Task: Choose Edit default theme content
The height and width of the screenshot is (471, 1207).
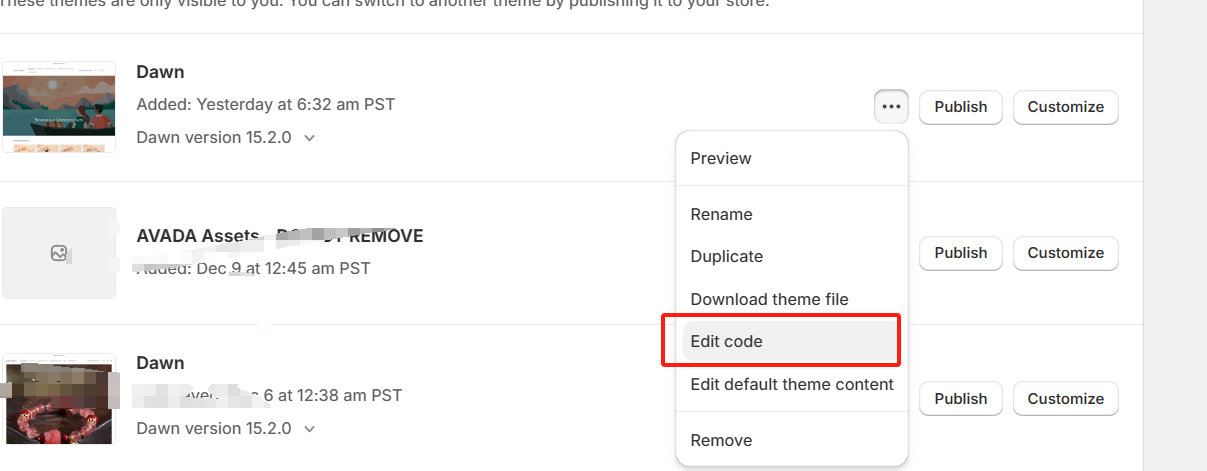Action: 792,384
